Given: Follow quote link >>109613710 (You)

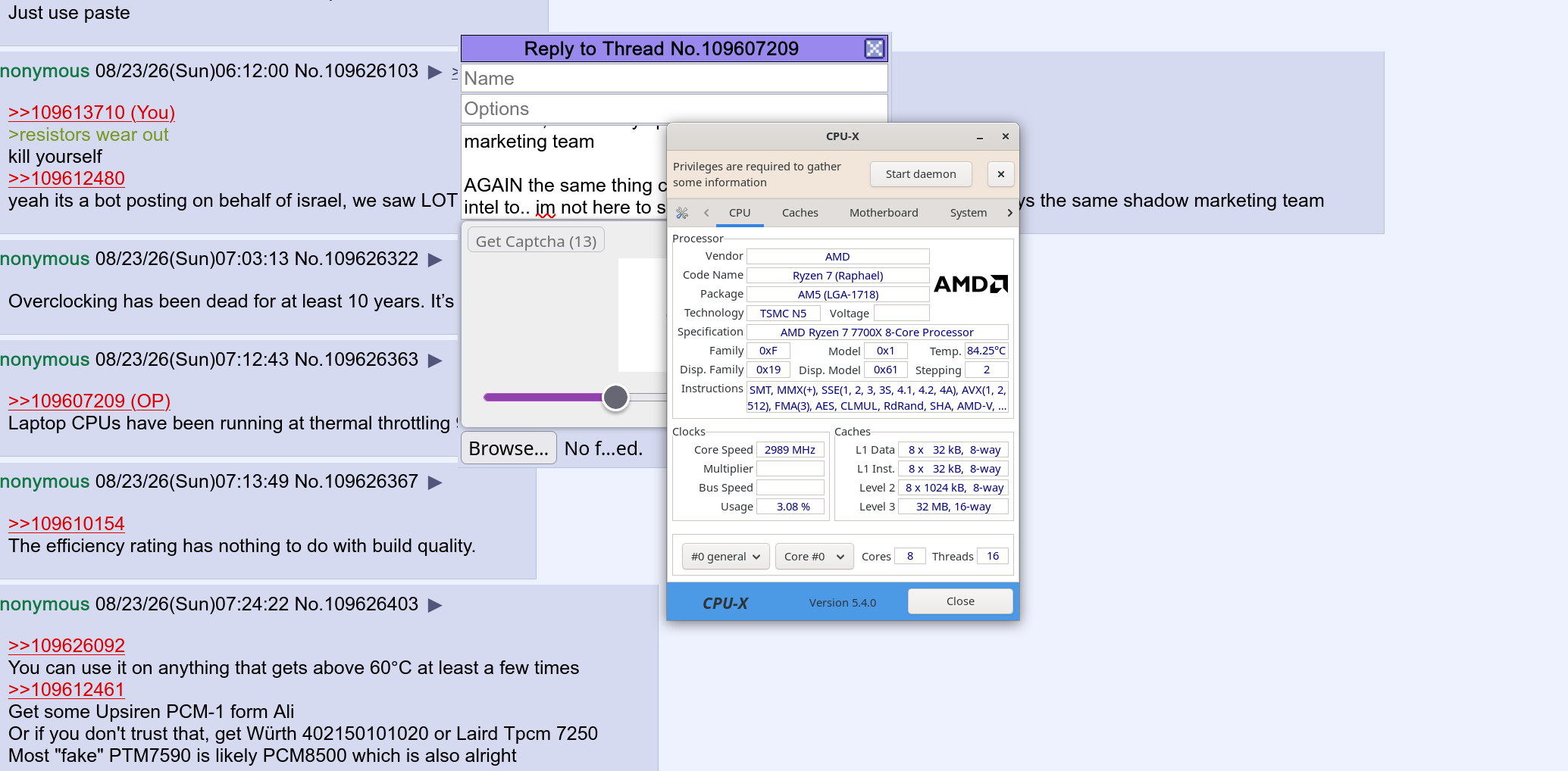Looking at the screenshot, I should 92,113.
